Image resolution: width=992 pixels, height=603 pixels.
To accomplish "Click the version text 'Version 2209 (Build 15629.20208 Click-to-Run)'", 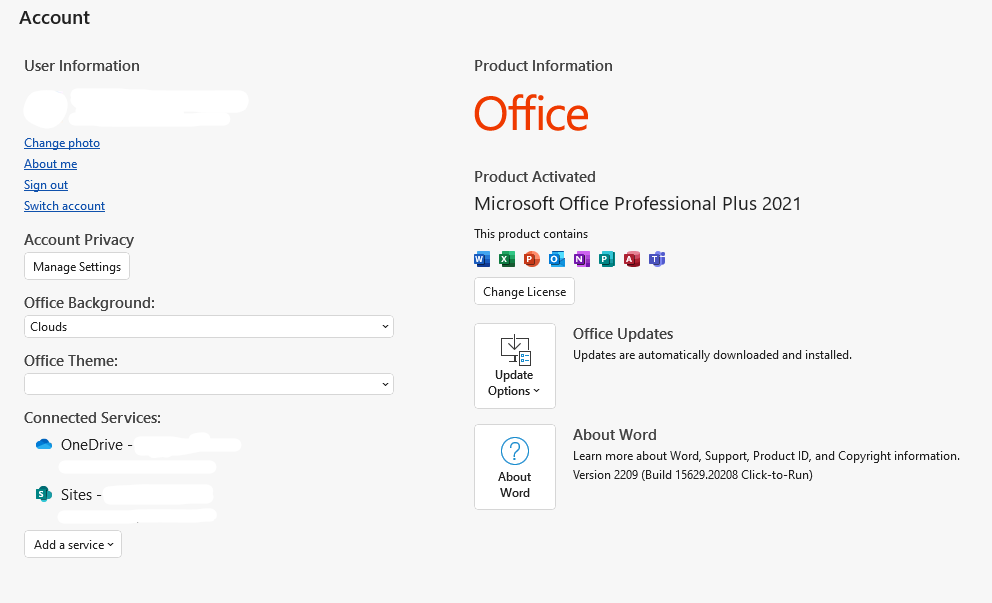I will tap(693, 475).
